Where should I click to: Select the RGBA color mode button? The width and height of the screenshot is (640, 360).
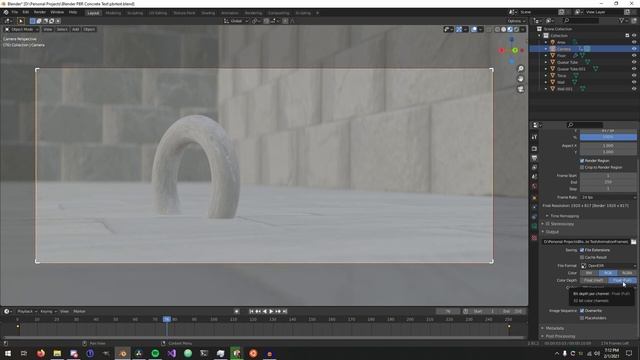pos(627,273)
